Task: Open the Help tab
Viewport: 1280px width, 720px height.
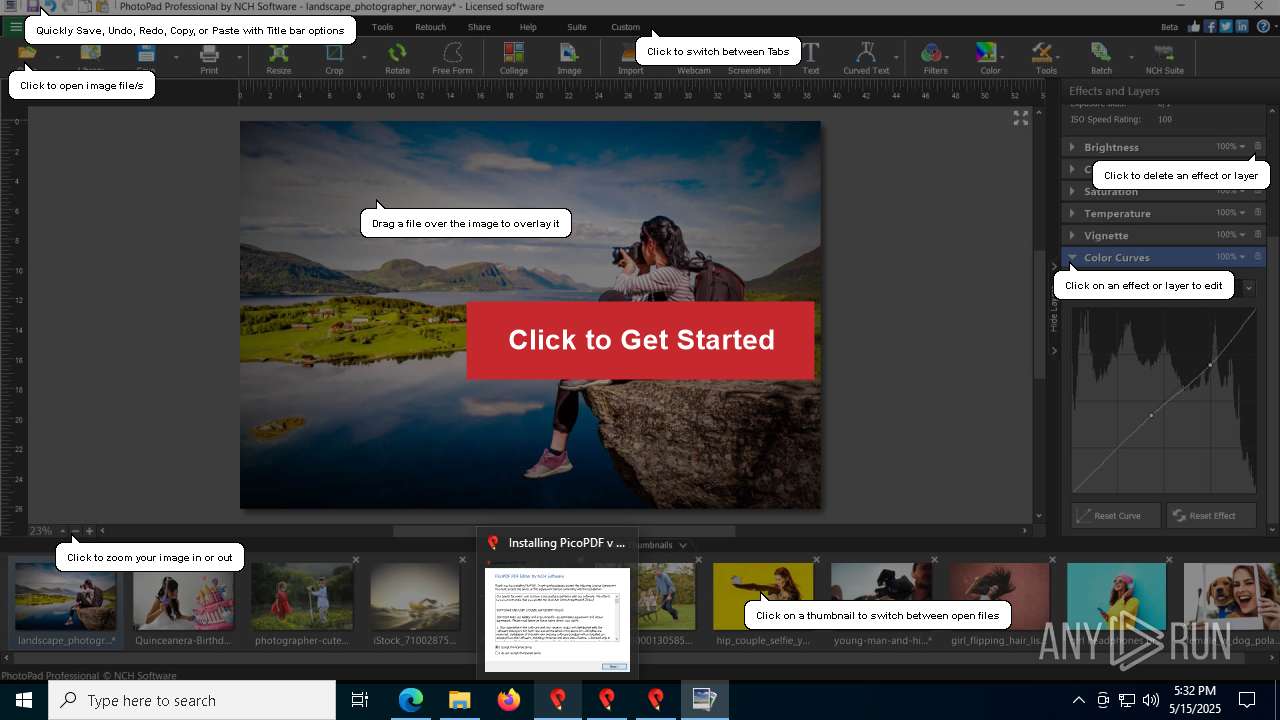Action: tap(528, 27)
